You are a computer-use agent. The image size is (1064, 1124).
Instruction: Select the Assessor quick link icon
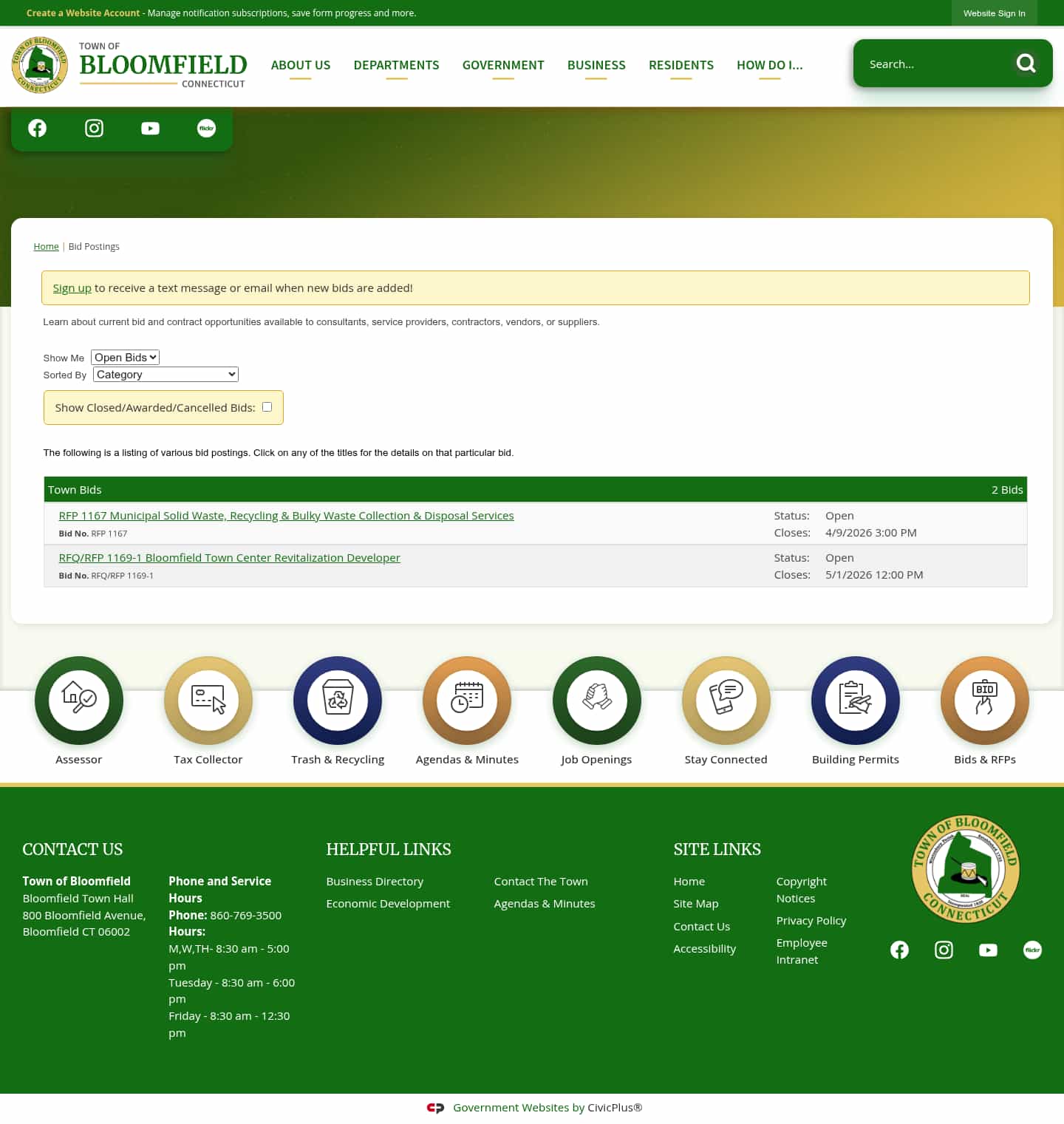pos(78,701)
